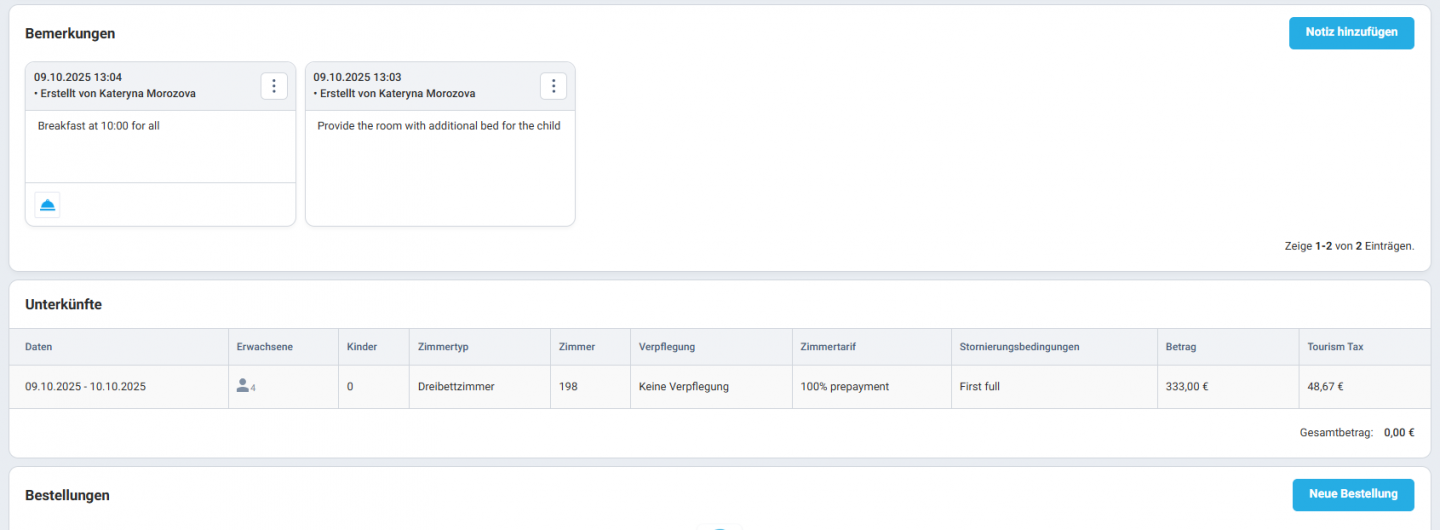Click room number 198 in the table

(x=569, y=387)
